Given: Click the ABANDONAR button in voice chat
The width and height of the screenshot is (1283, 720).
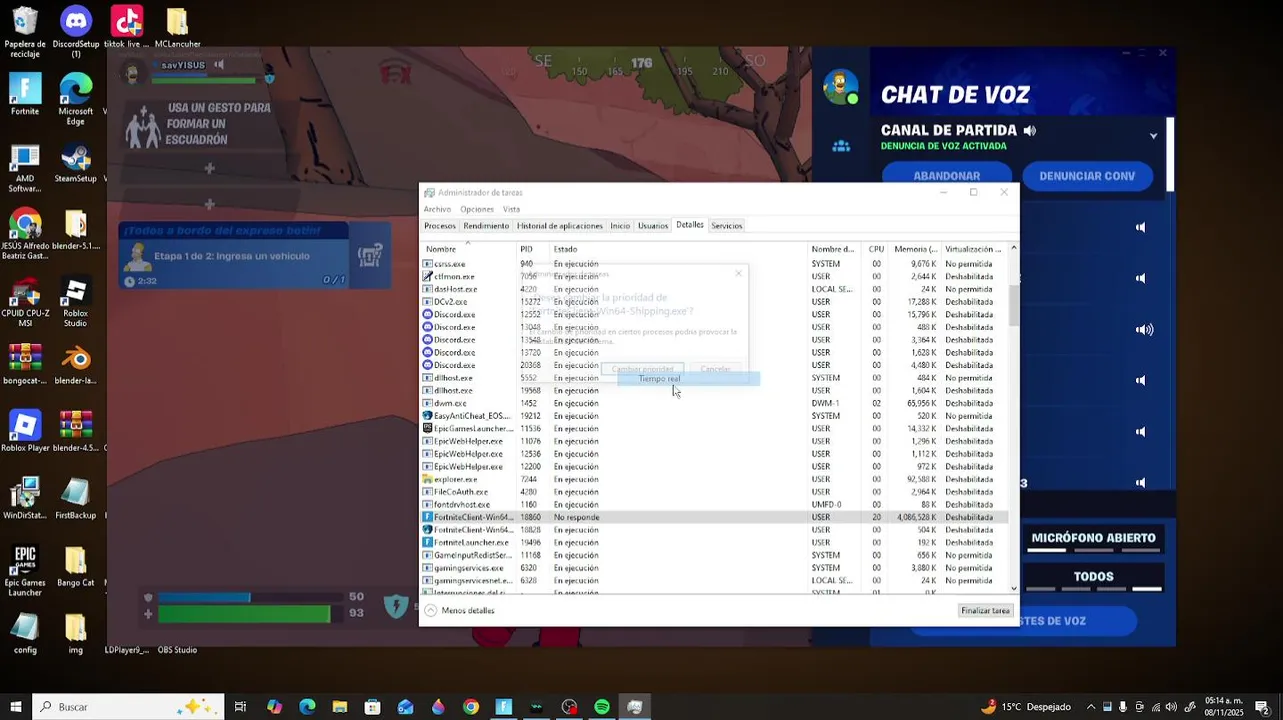Looking at the screenshot, I should [x=946, y=176].
